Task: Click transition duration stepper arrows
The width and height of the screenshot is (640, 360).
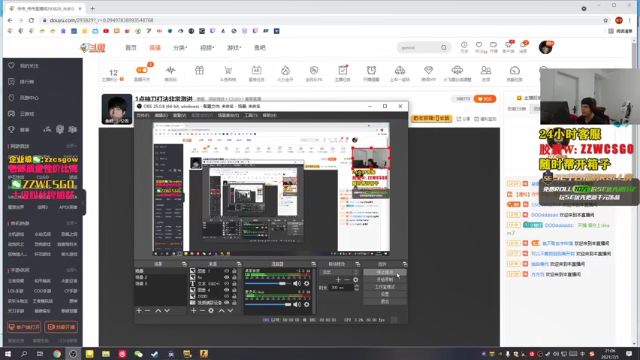Action: point(357,287)
